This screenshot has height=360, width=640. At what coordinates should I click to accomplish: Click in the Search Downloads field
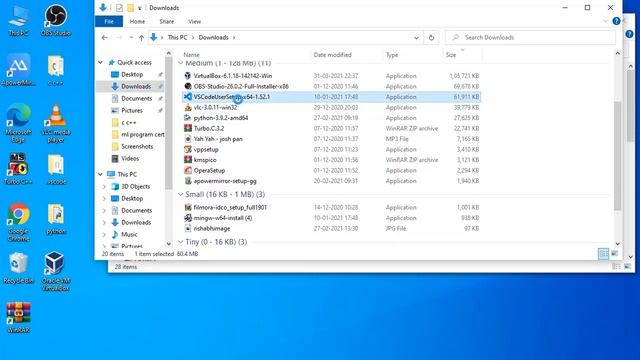point(530,38)
